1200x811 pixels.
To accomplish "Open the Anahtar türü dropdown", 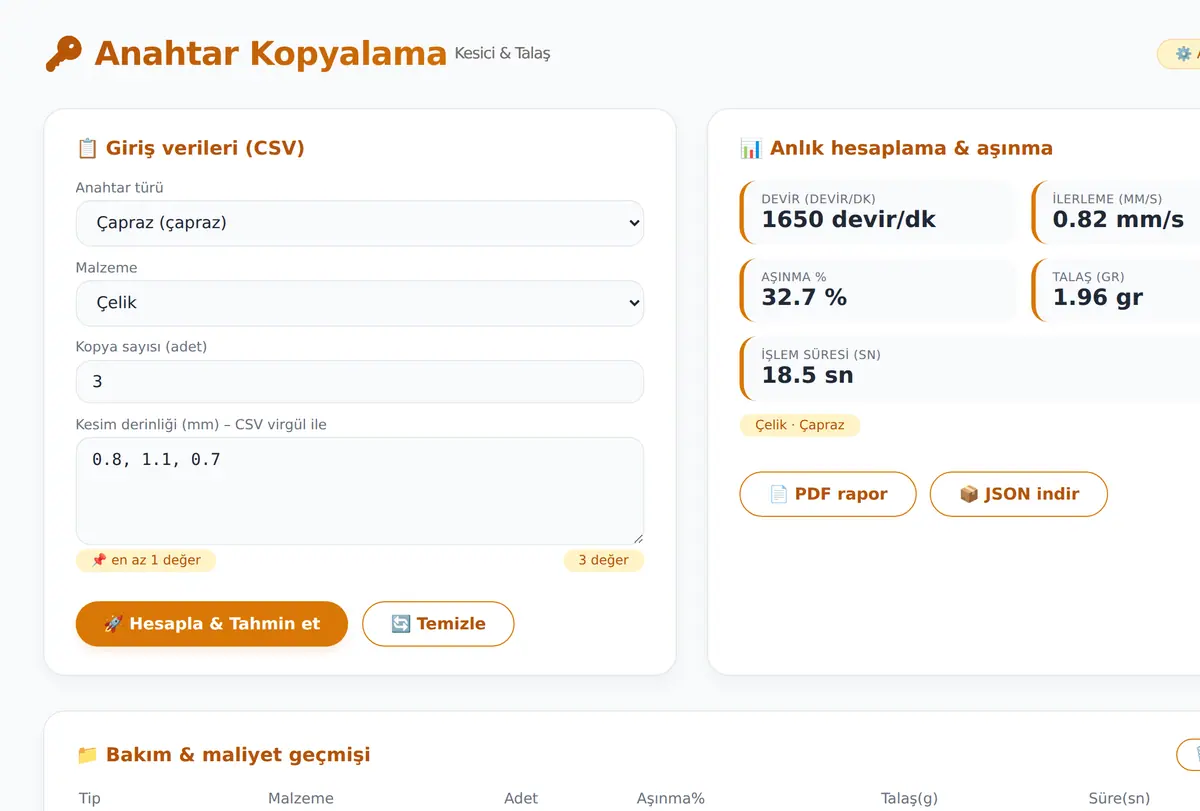I will point(360,223).
